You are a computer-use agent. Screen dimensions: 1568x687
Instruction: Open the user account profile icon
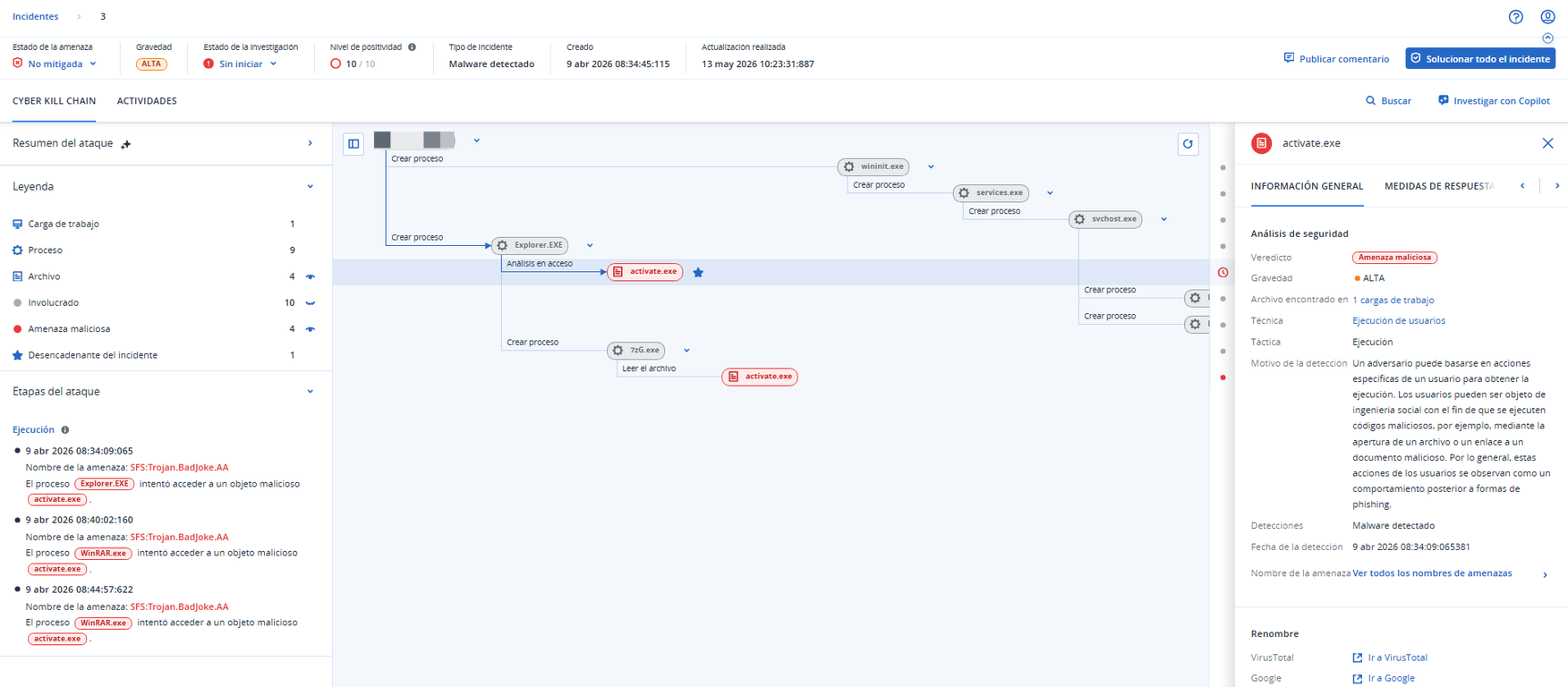[x=1547, y=17]
